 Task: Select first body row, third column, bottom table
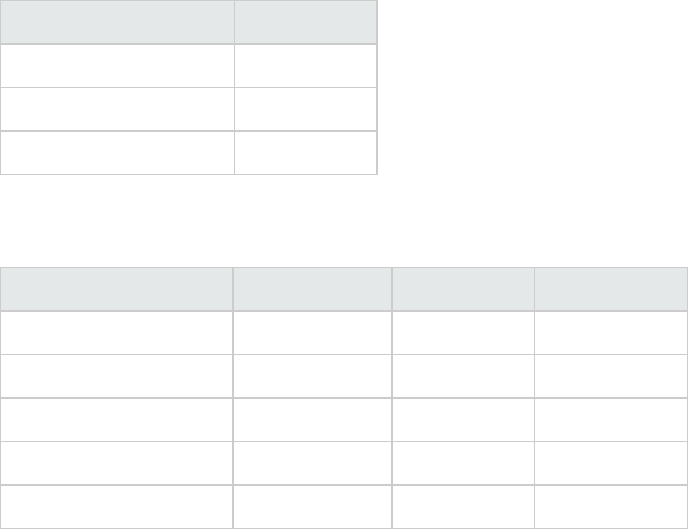[463, 333]
